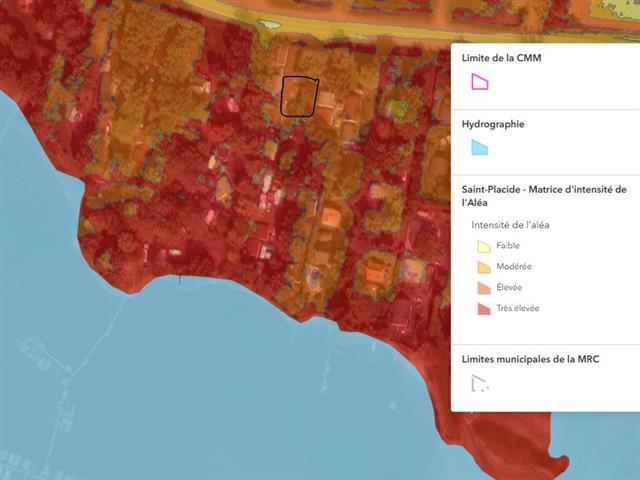The width and height of the screenshot is (640, 480).
Task: Click the 'Hydrographie' layer title
Action: [493, 125]
